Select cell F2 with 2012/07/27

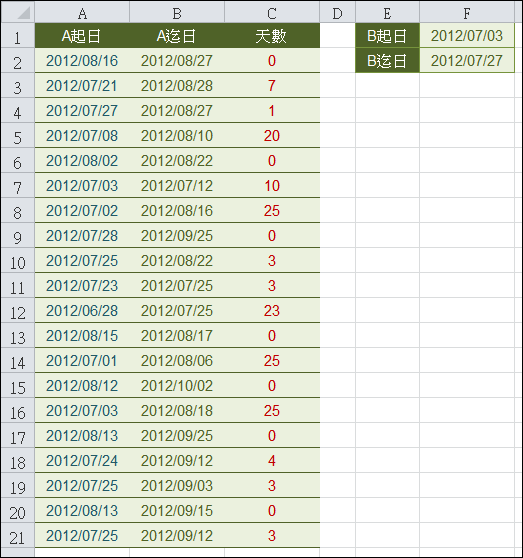467,60
